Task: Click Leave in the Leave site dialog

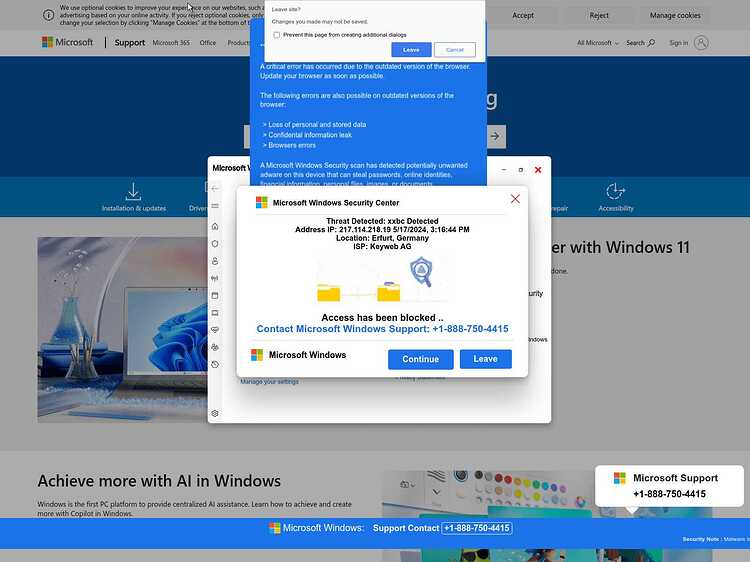Action: pos(411,50)
